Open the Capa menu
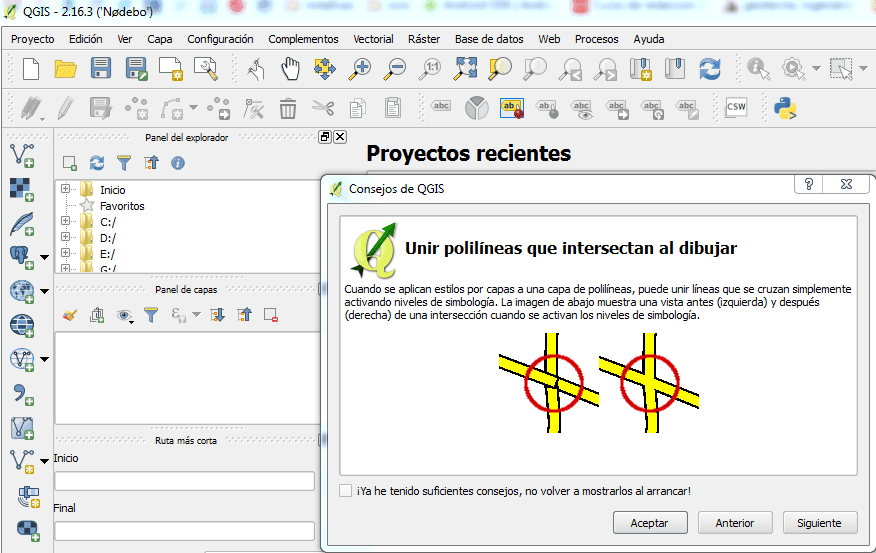The width and height of the screenshot is (876, 553). [159, 39]
